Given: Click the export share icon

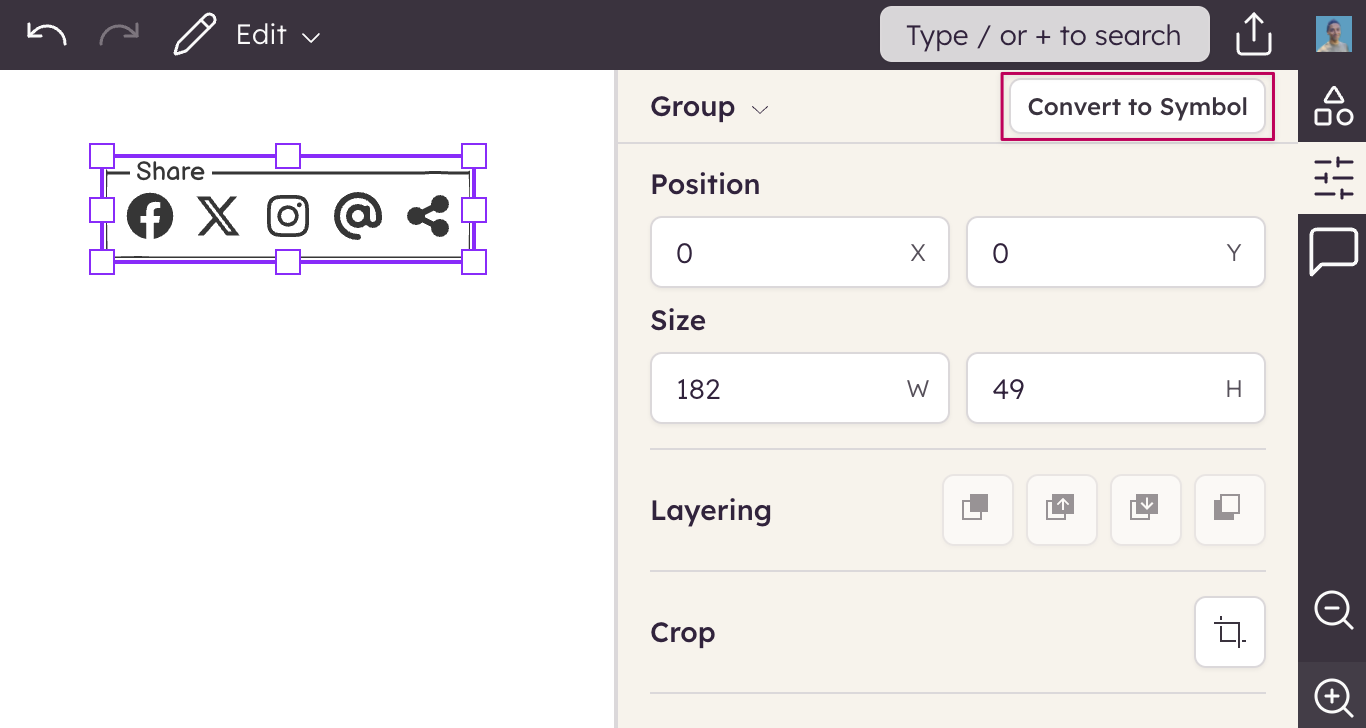Looking at the screenshot, I should 1253,35.
